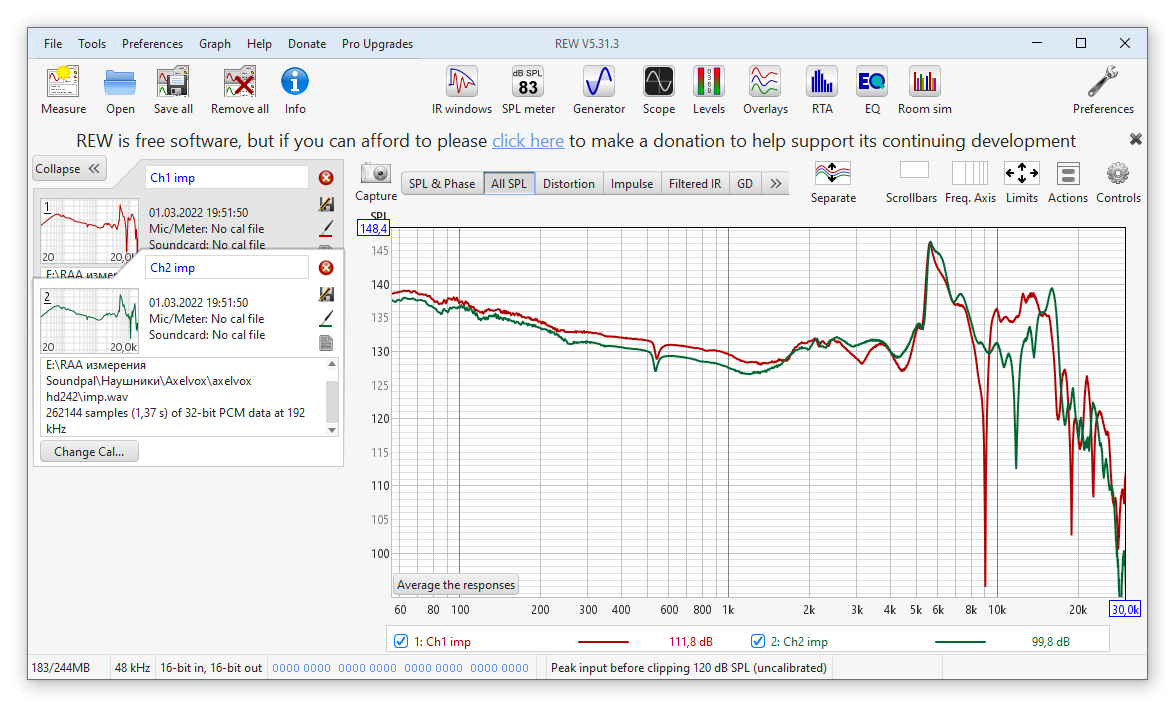Edit the Ch2 imp name field
This screenshot has width=1176, height=708.
226,268
